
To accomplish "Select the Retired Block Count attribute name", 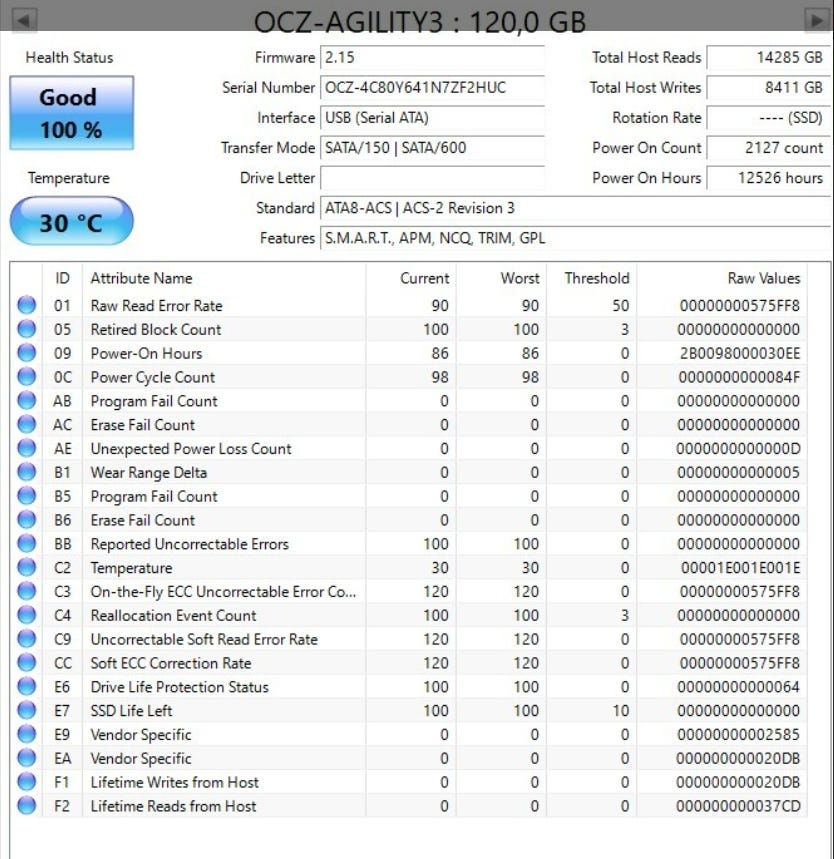I will point(156,329).
